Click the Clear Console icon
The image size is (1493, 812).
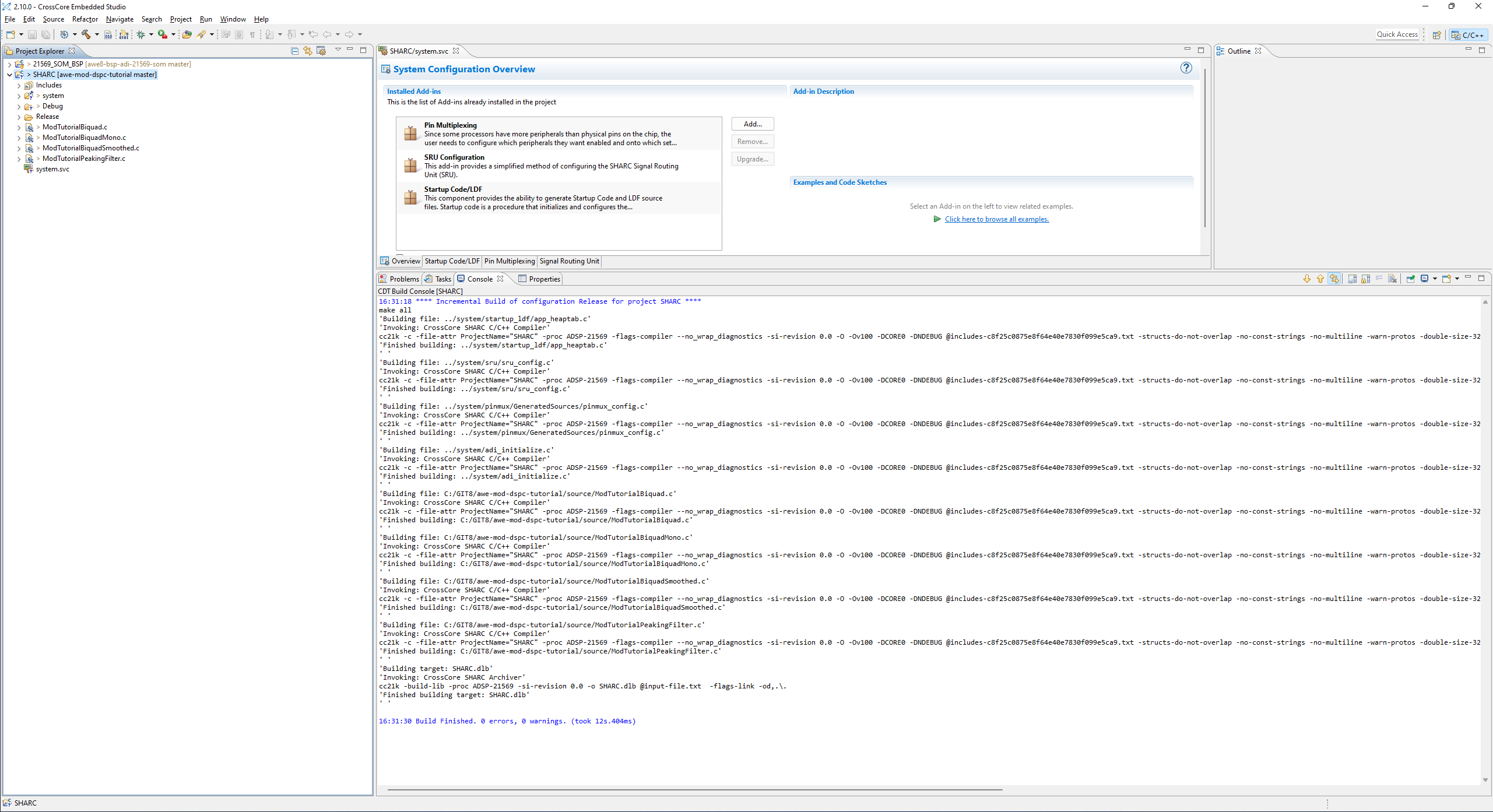click(1392, 279)
